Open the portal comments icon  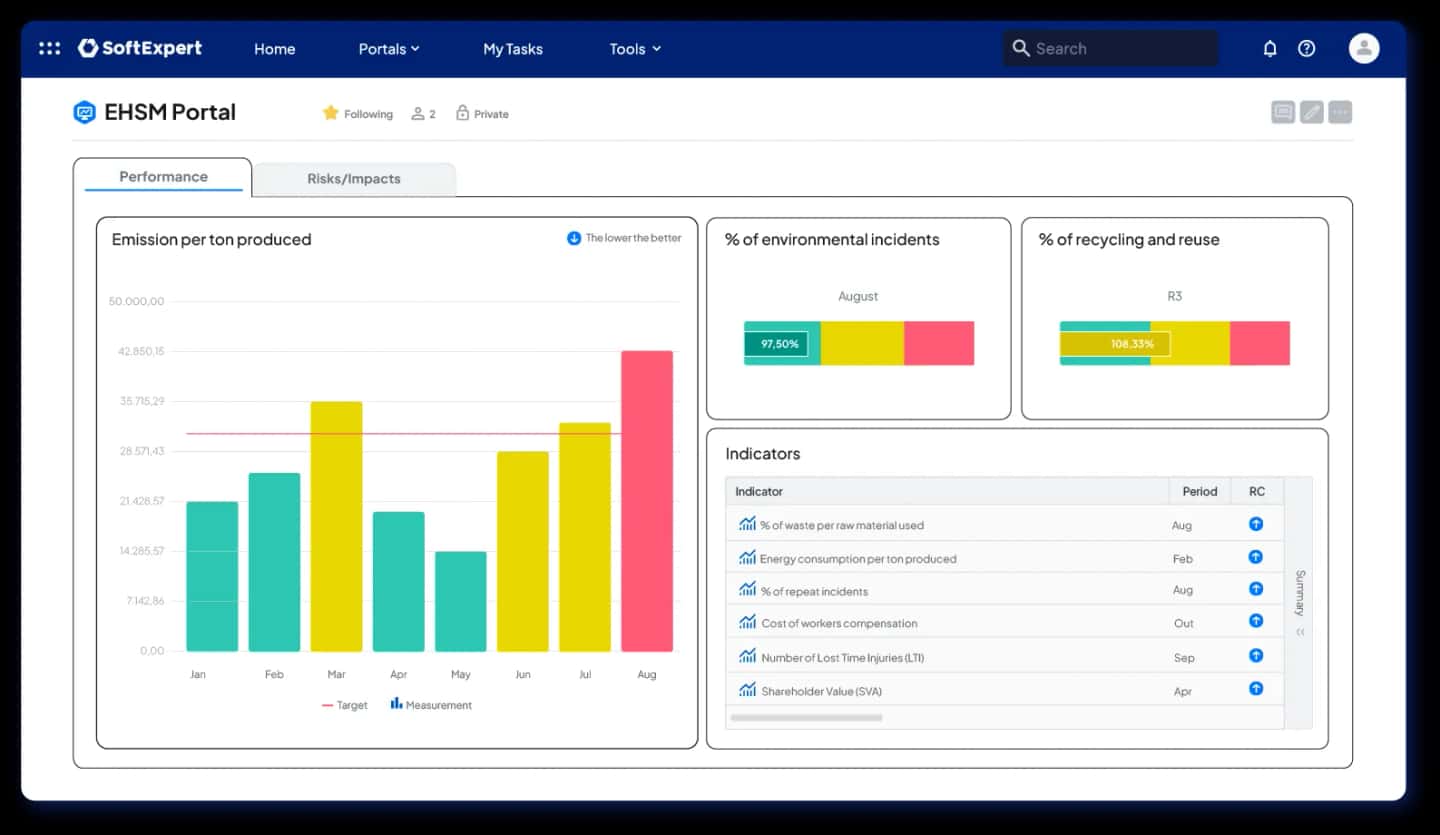click(1282, 112)
